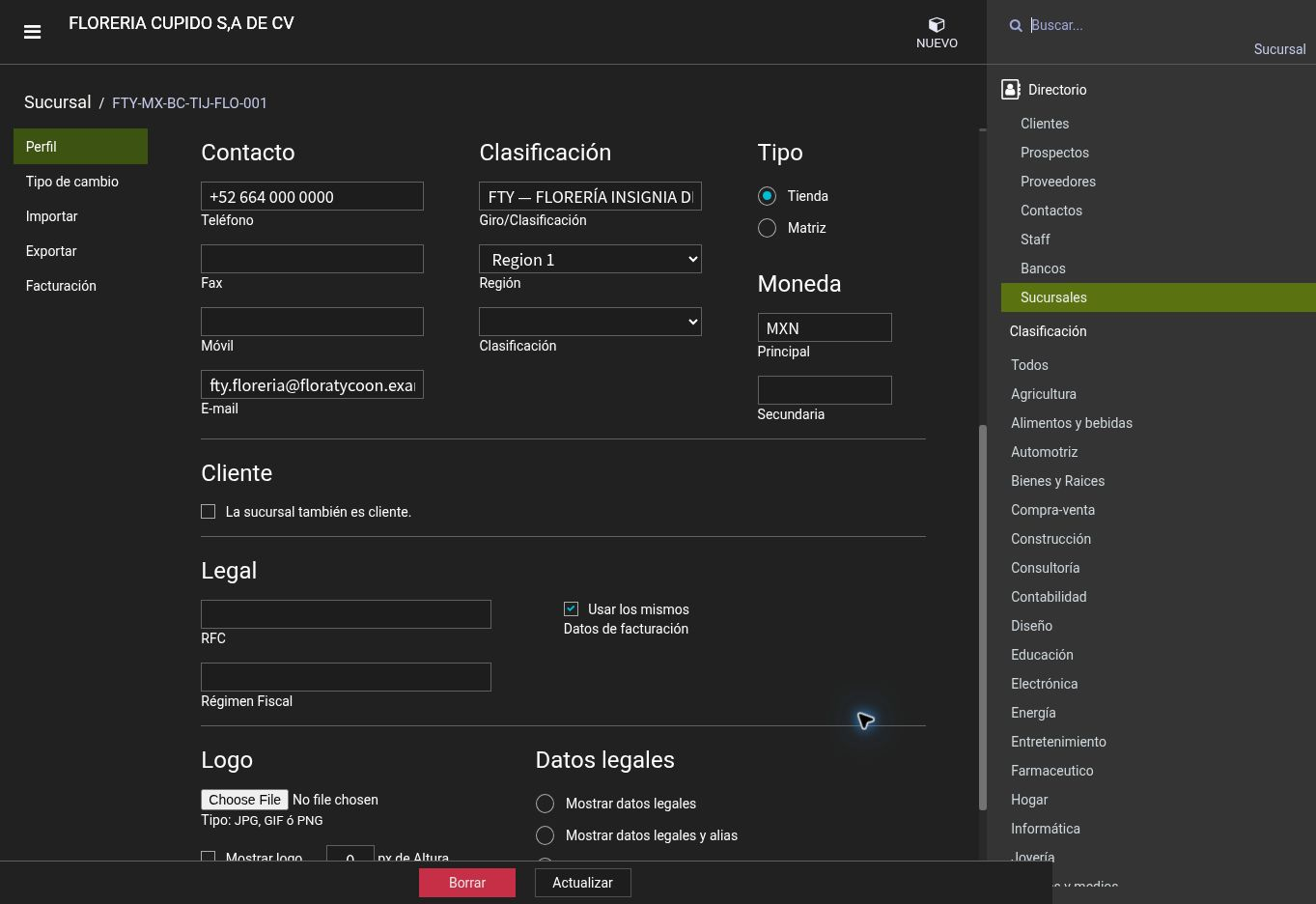Screen dimensions: 1316x904
Task: Filter by Informática classification
Action: click(x=1046, y=829)
